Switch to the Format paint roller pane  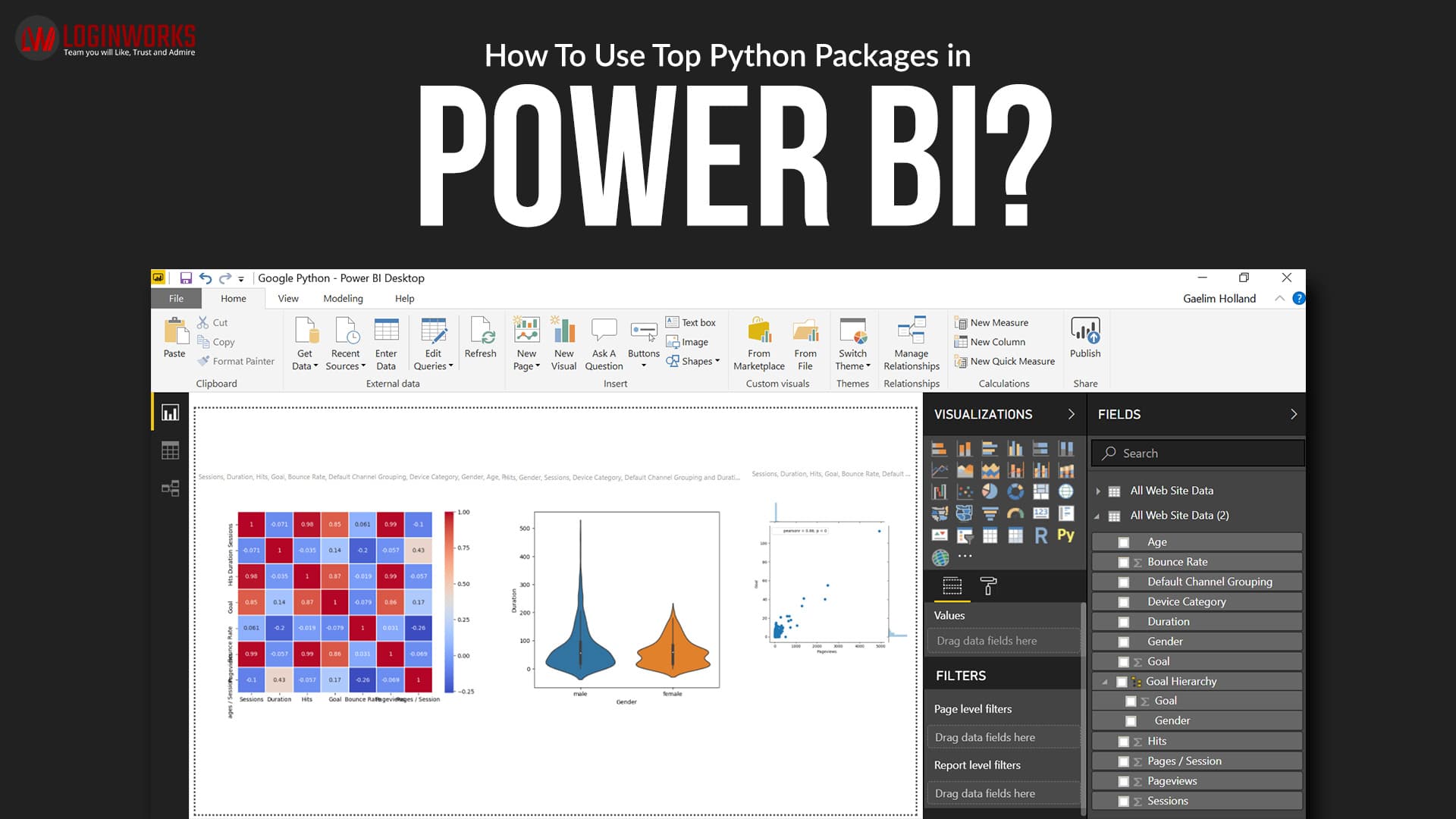pos(987,585)
